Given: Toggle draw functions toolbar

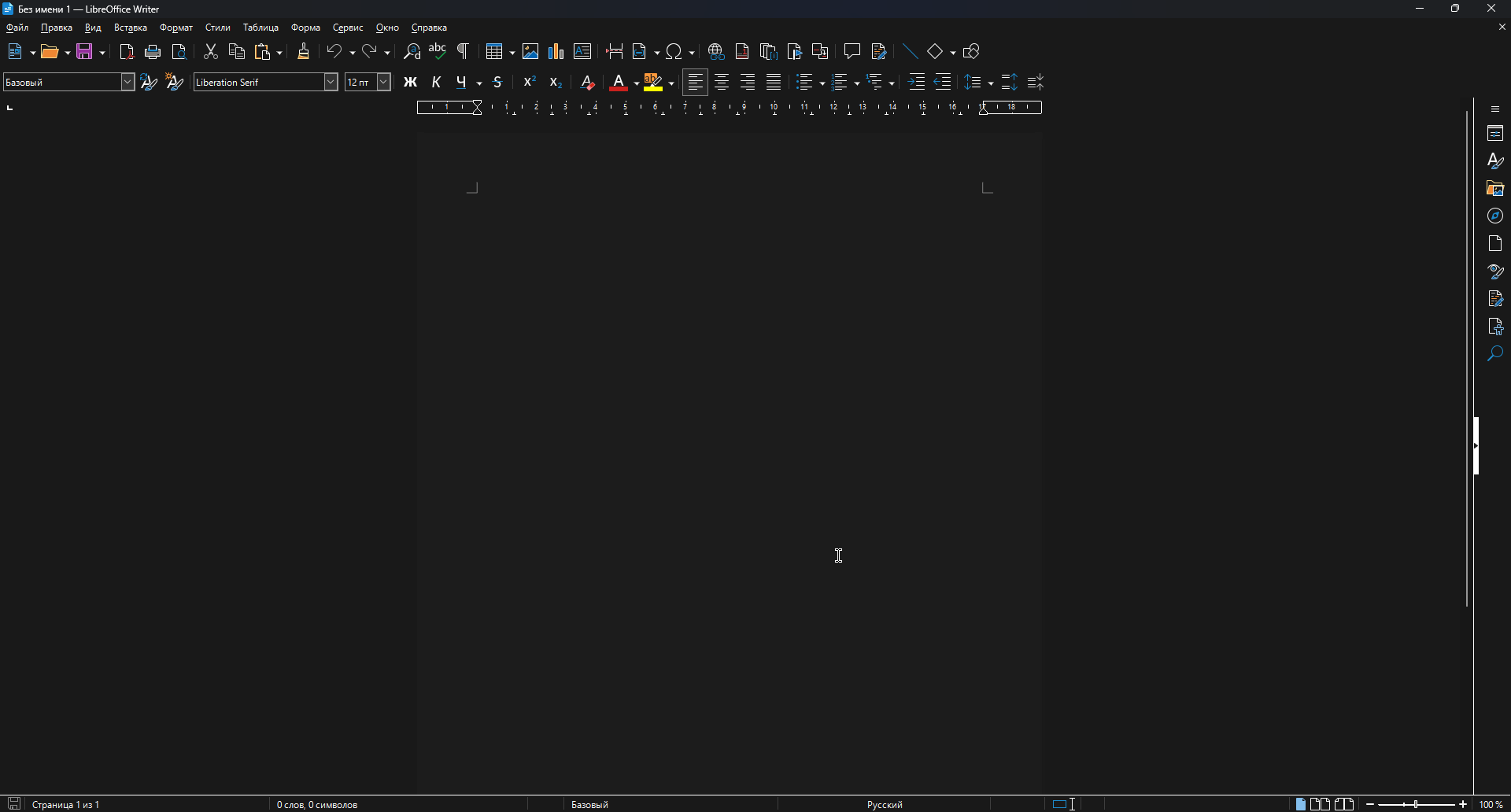Looking at the screenshot, I should click(972, 52).
